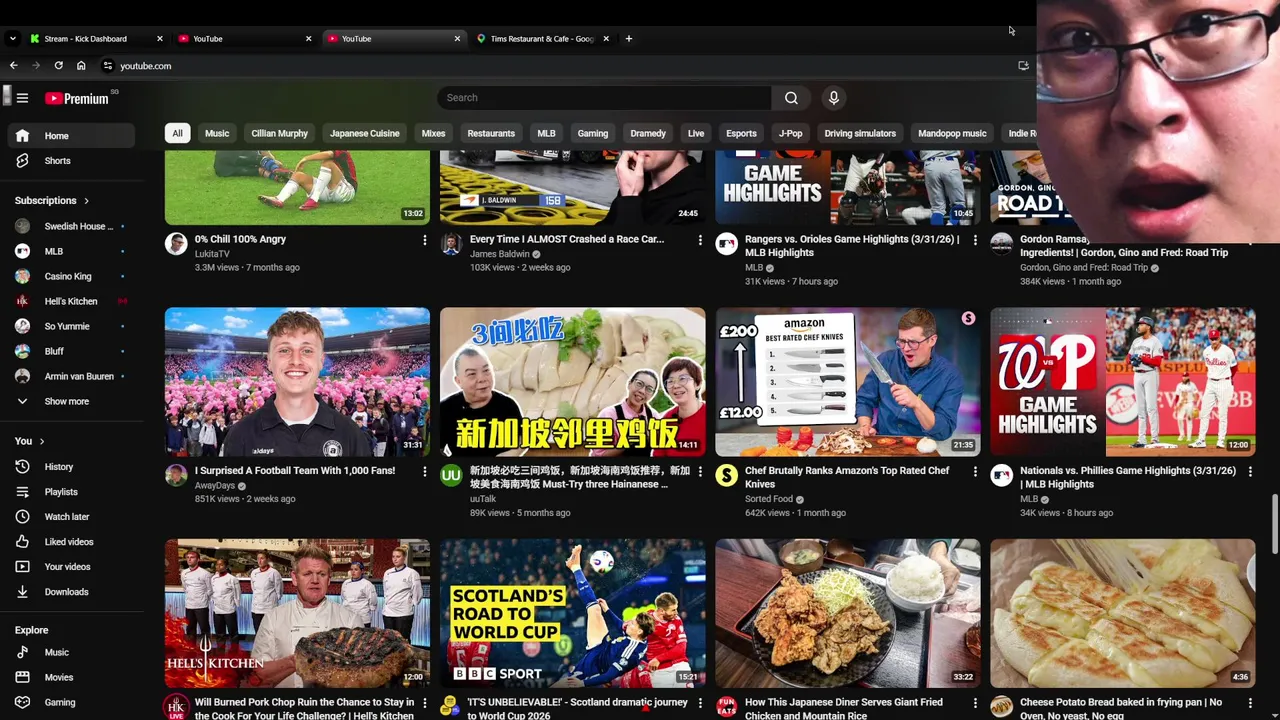Open Movies under Explore

(x=71, y=677)
